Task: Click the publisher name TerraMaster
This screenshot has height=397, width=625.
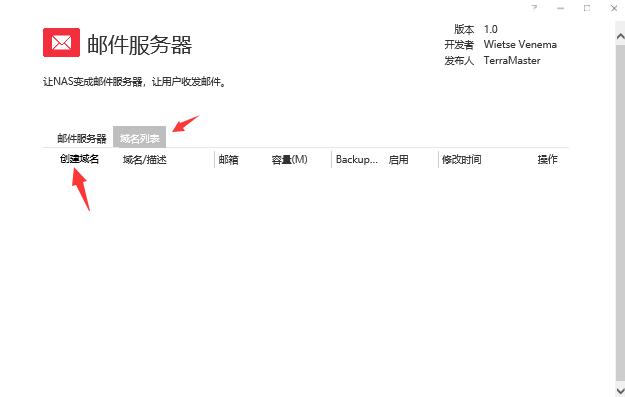Action: coord(512,60)
